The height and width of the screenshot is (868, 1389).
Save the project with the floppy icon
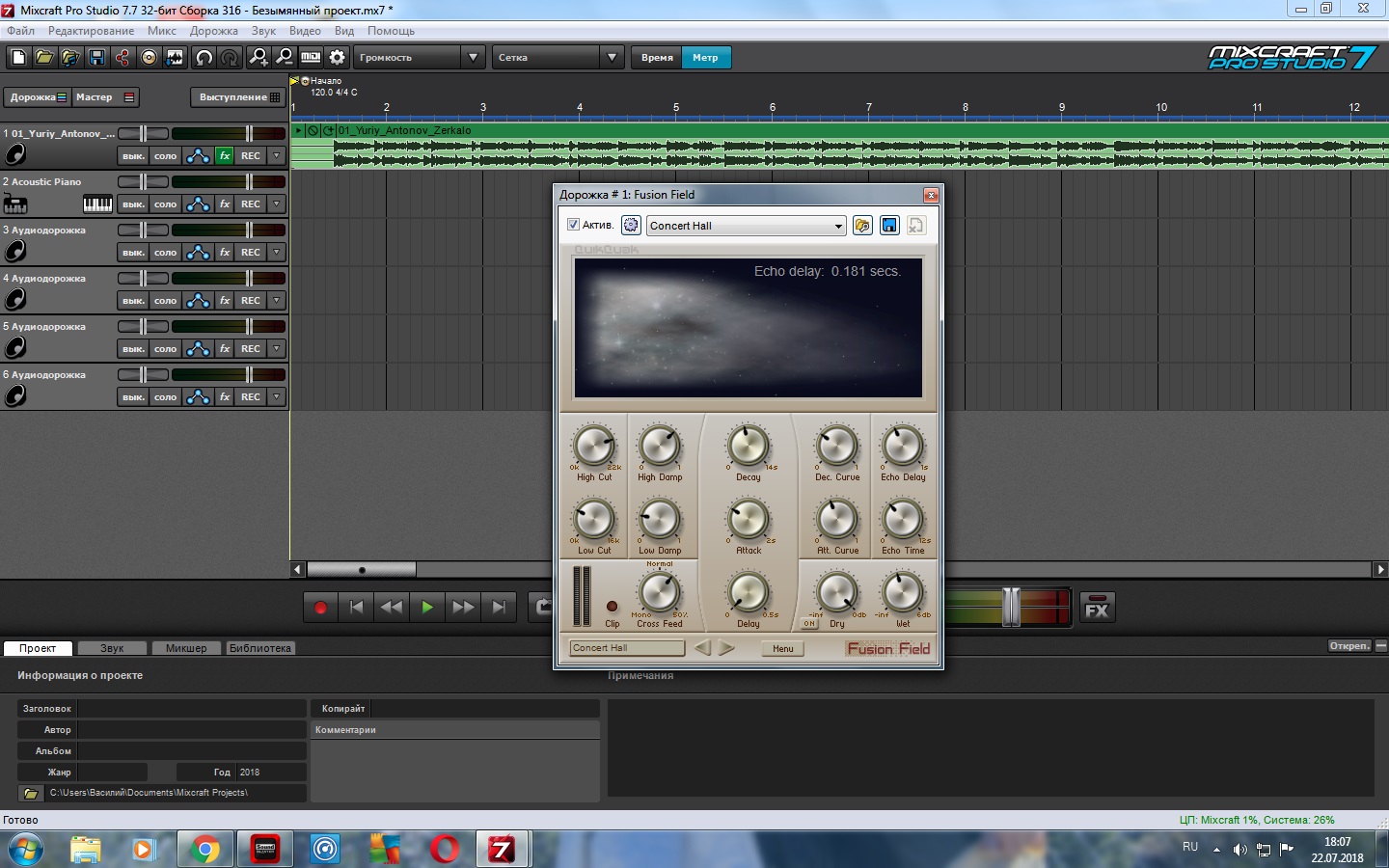pos(96,58)
